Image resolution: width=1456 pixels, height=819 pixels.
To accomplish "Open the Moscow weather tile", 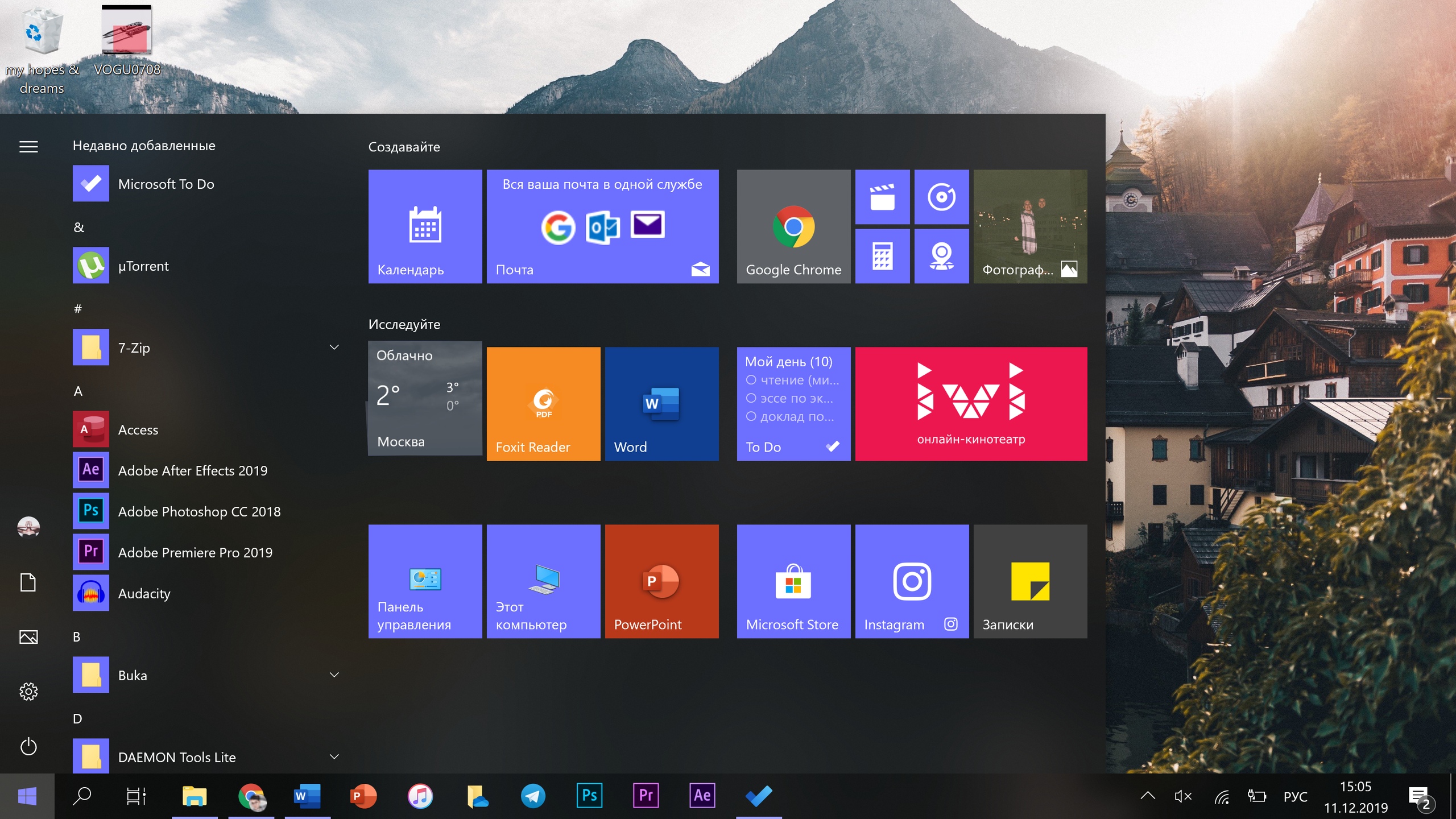I will 425,398.
